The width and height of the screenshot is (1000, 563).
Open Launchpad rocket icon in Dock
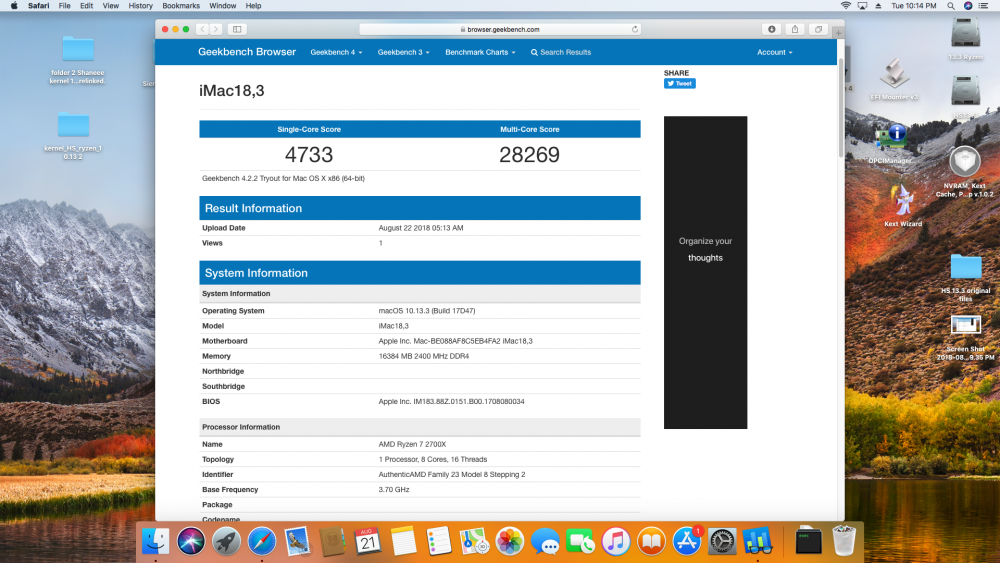pos(226,541)
